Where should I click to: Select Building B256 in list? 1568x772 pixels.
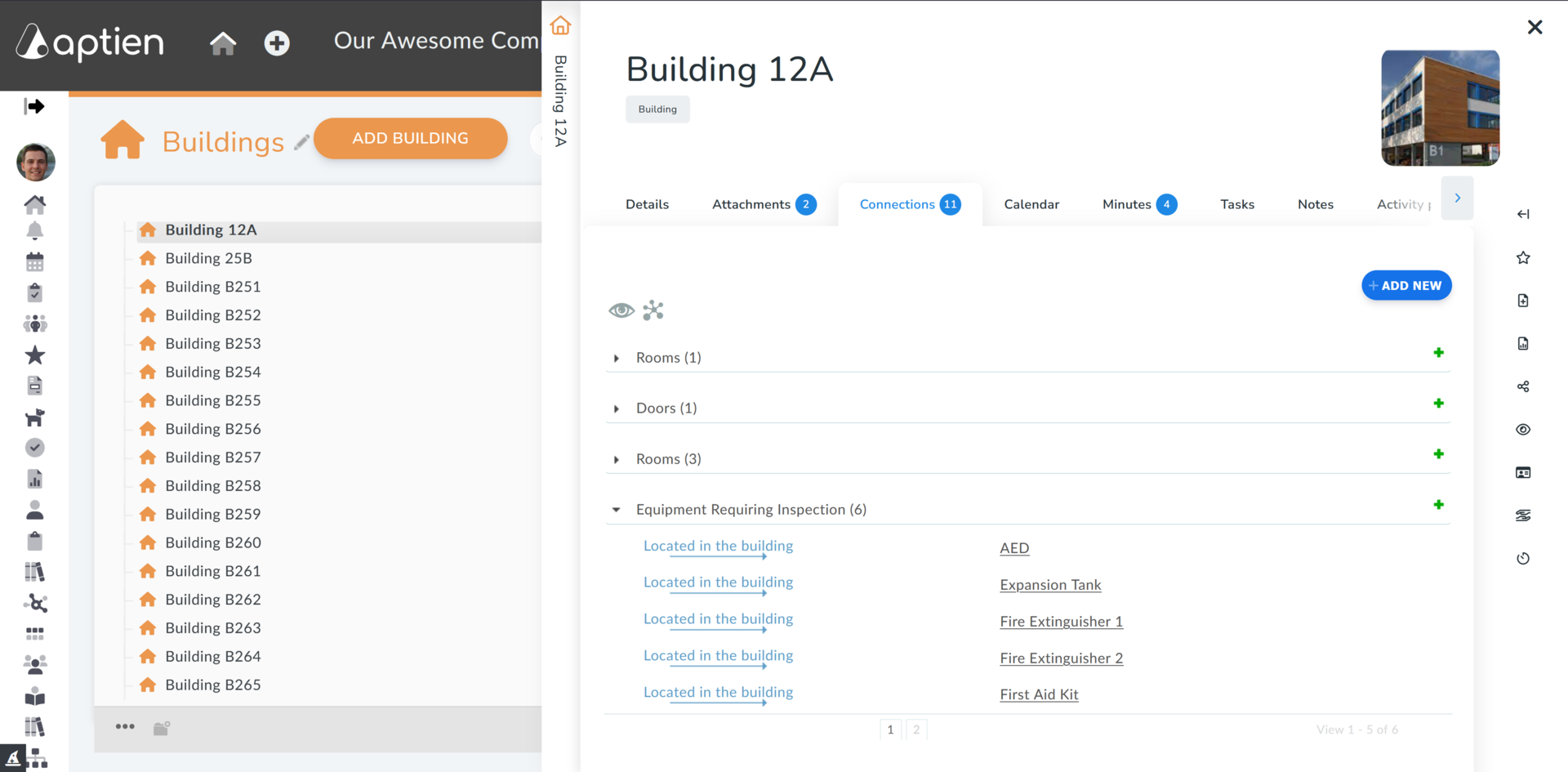point(212,429)
